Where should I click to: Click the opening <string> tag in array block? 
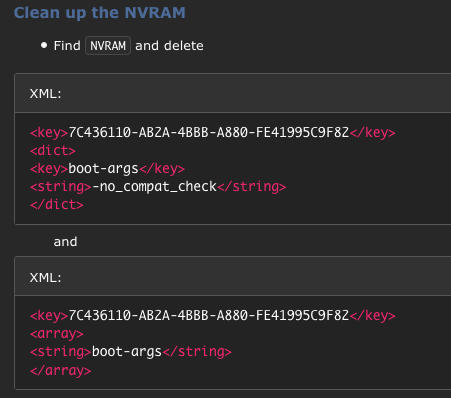click(x=61, y=352)
